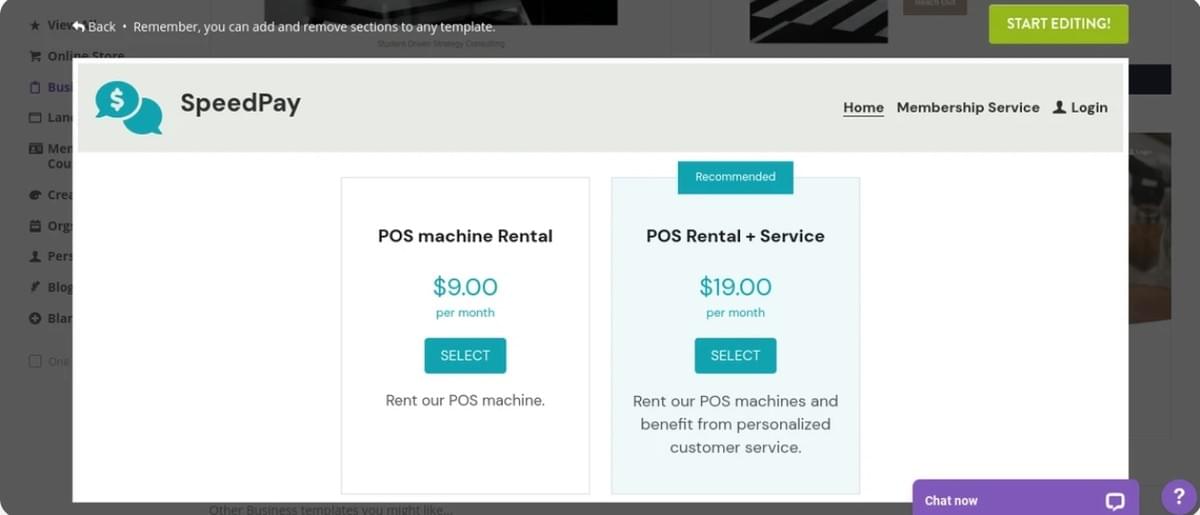Click the Membership card icon in sidebar
This screenshot has height=515, width=1200.
(x=36, y=148)
